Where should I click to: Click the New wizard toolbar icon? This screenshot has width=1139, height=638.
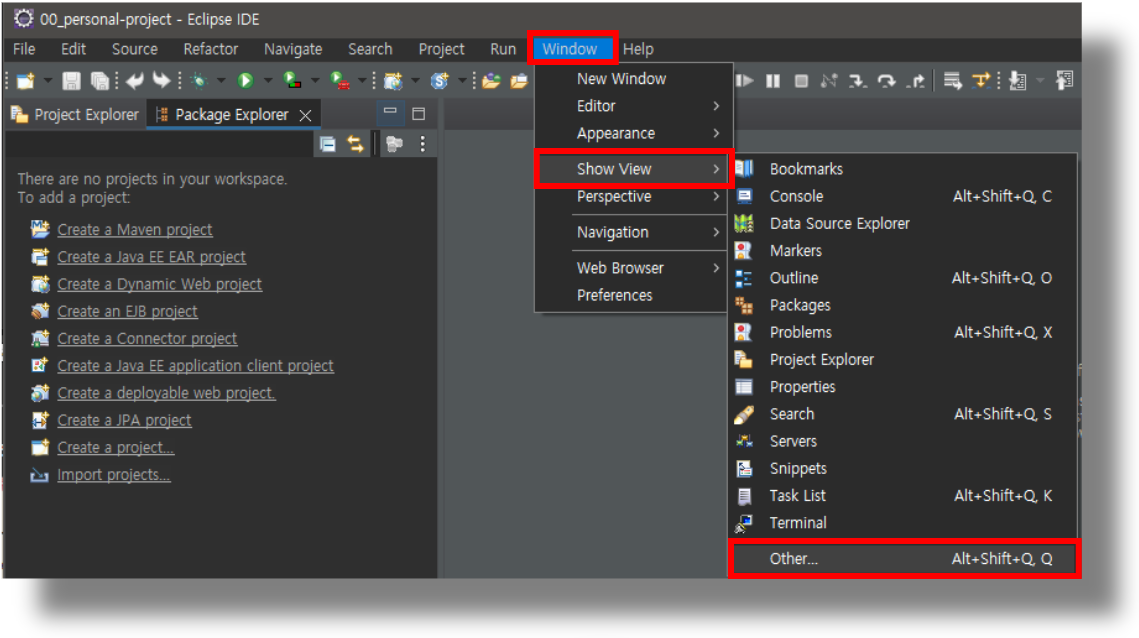tap(26, 81)
